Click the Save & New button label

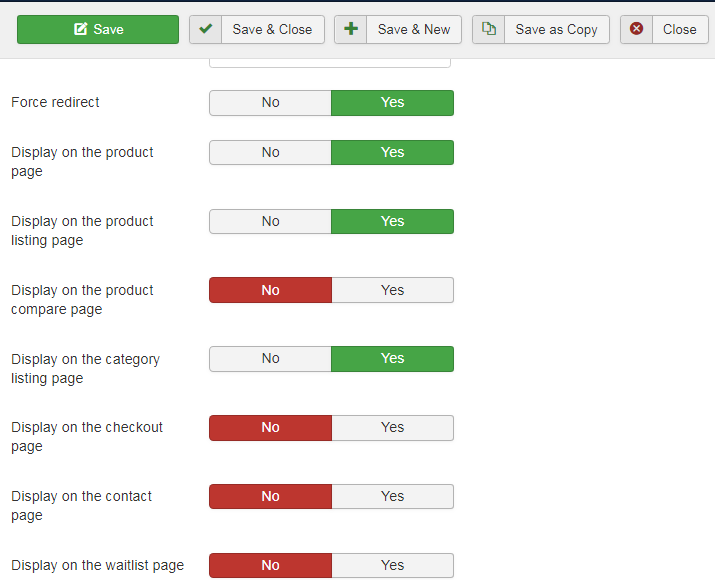tap(414, 29)
